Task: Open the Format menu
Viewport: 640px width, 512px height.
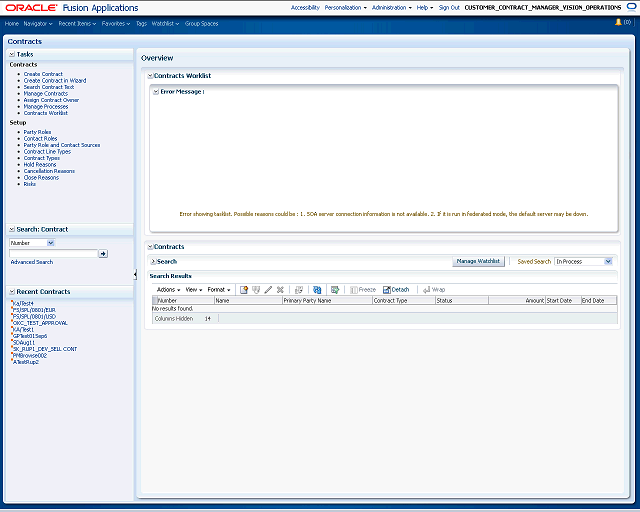Action: (x=219, y=290)
